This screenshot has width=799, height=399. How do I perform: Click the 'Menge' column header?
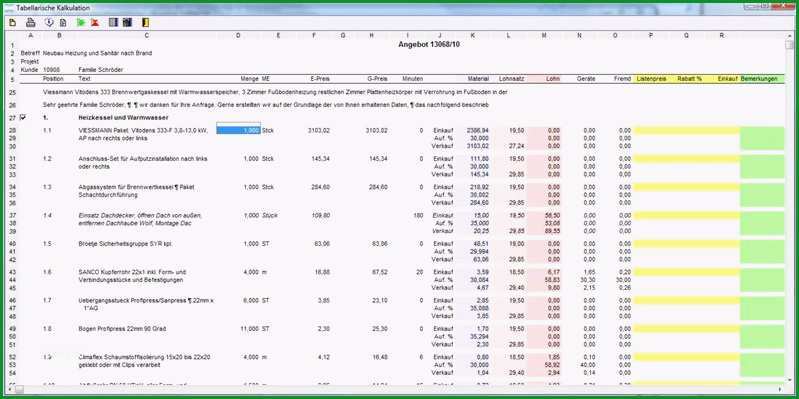pos(250,79)
